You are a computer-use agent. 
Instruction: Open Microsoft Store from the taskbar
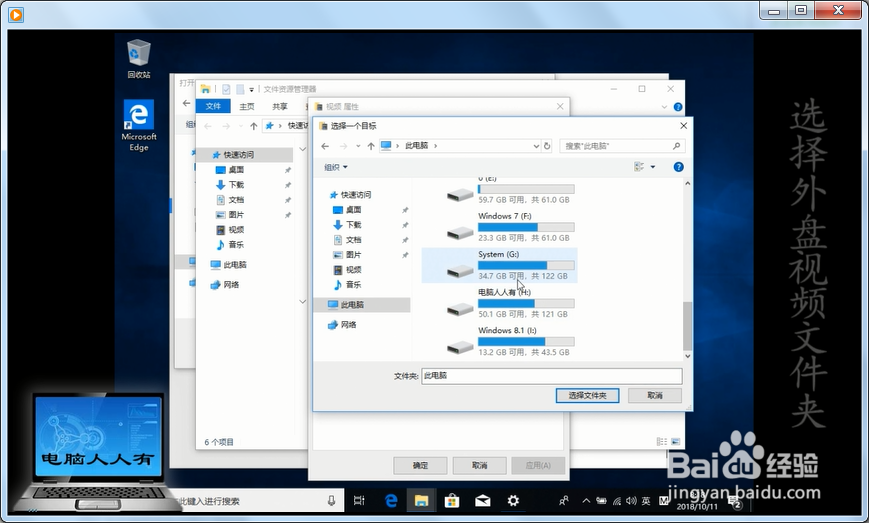click(x=452, y=501)
